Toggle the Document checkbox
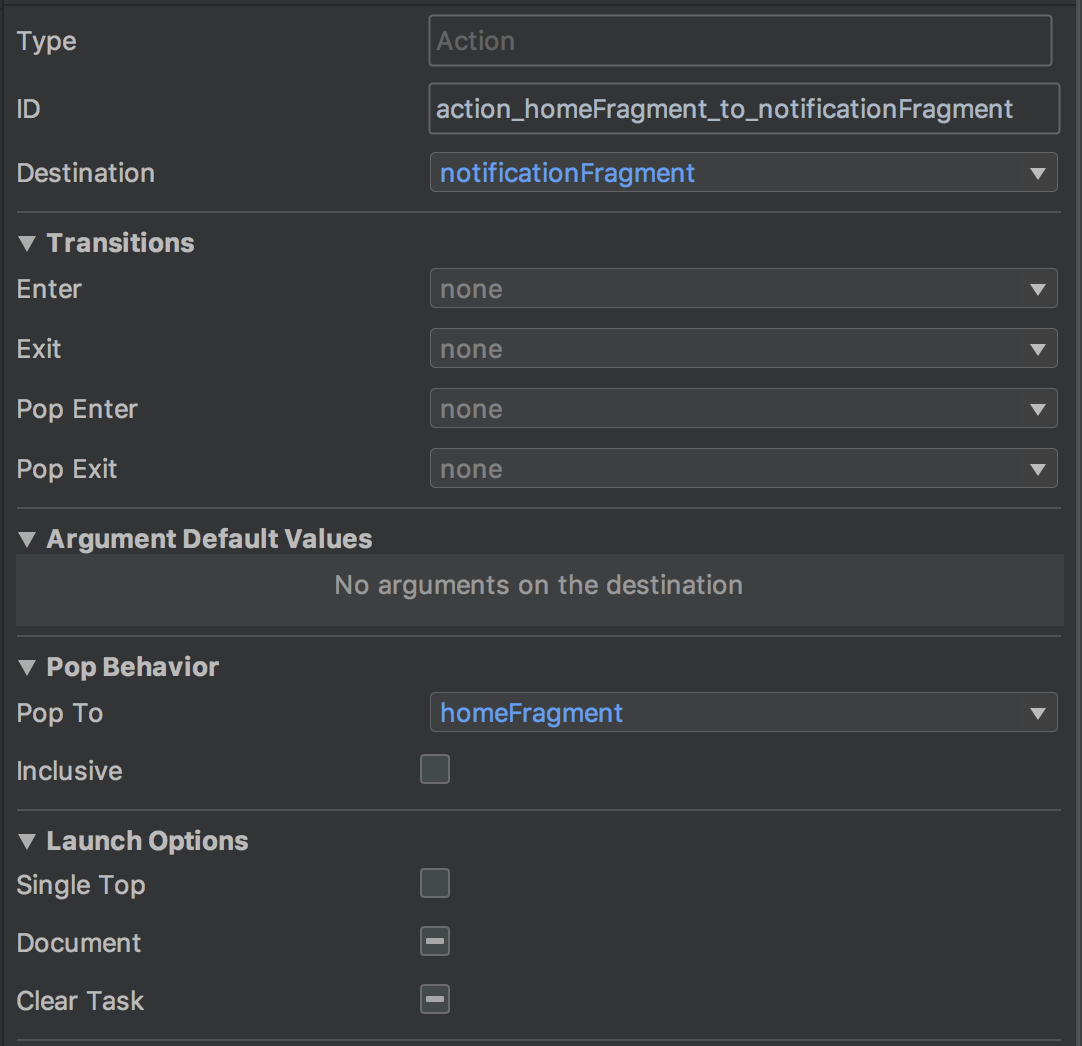Viewport: 1082px width, 1046px height. tap(435, 942)
